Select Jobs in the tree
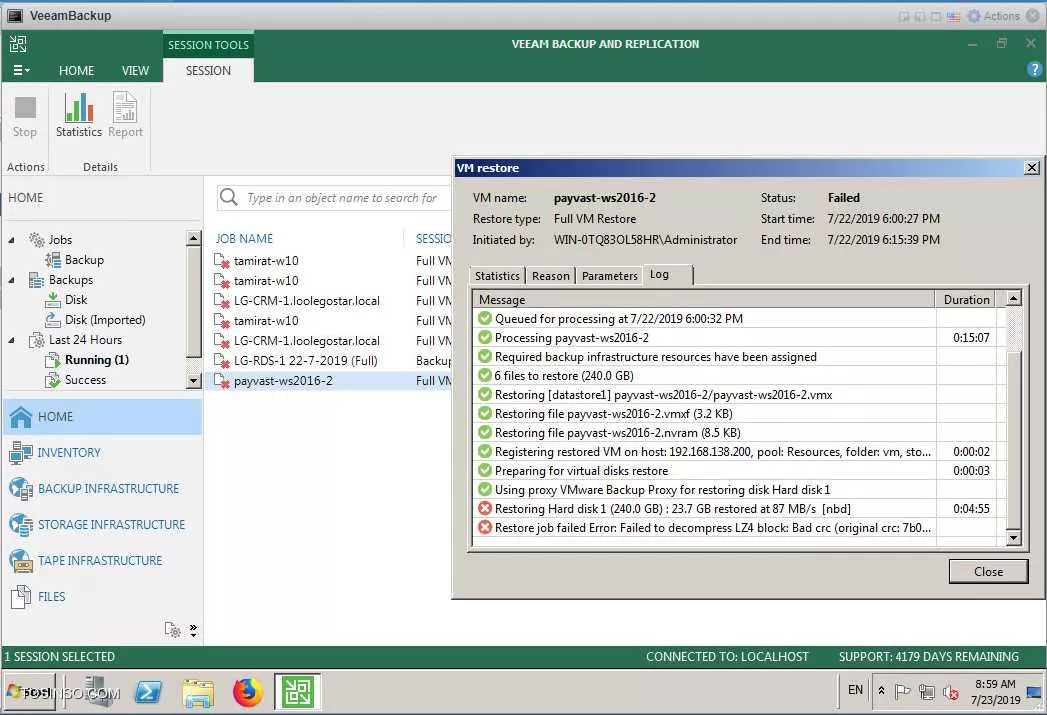Image resolution: width=1047 pixels, height=715 pixels. click(59, 240)
